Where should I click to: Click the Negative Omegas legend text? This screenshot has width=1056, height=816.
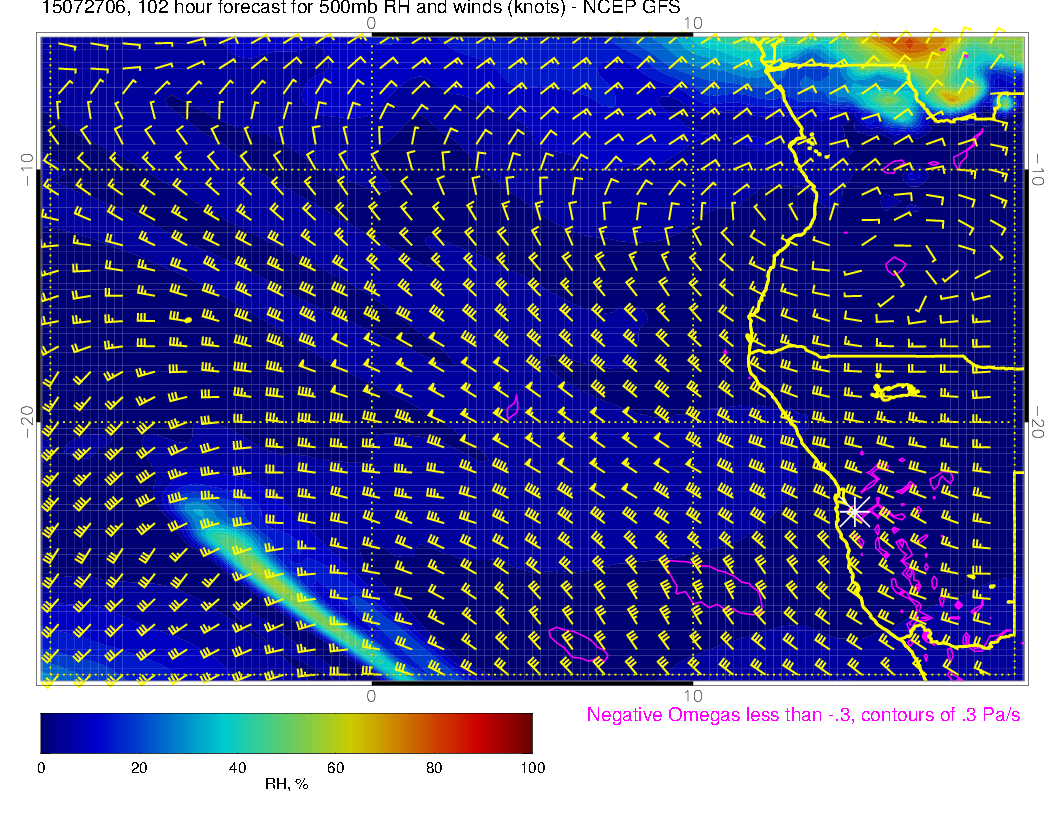(x=803, y=715)
